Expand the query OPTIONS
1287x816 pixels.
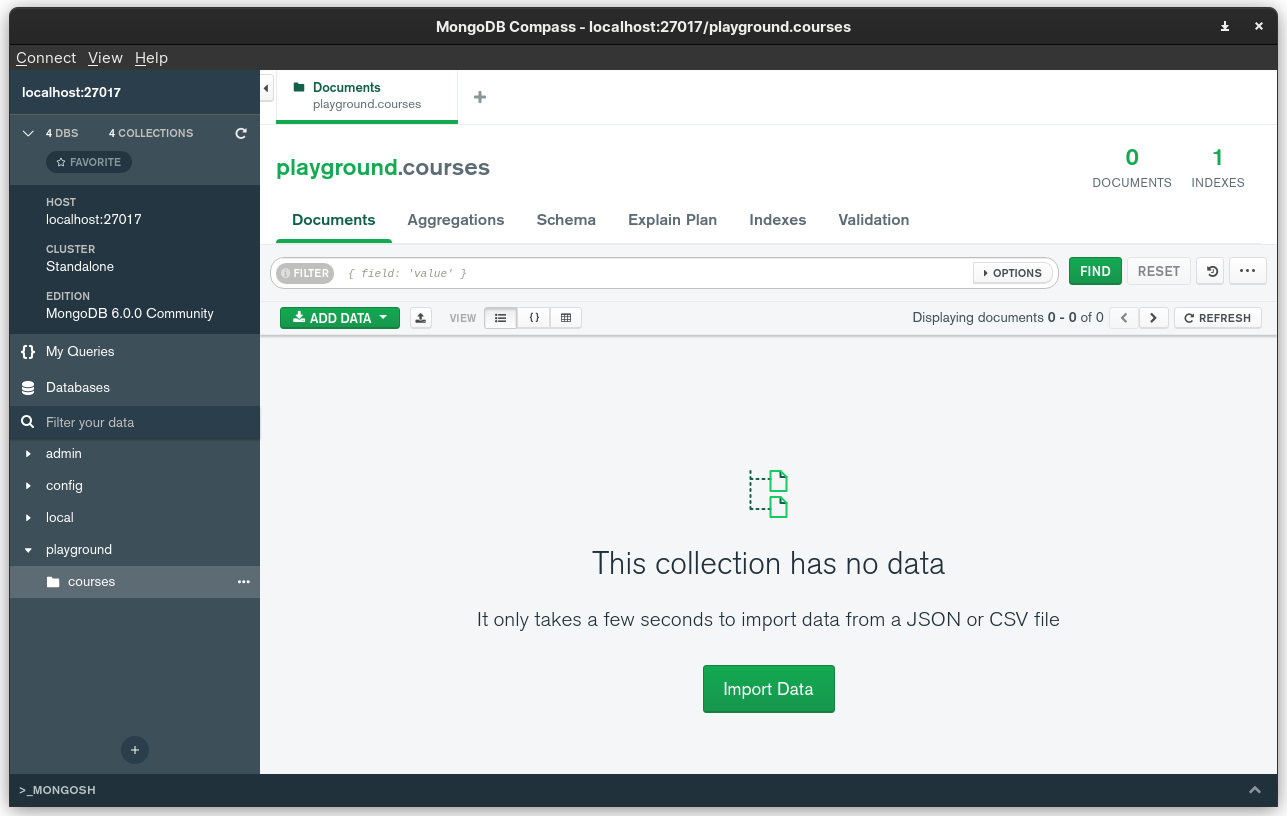pos(1012,273)
